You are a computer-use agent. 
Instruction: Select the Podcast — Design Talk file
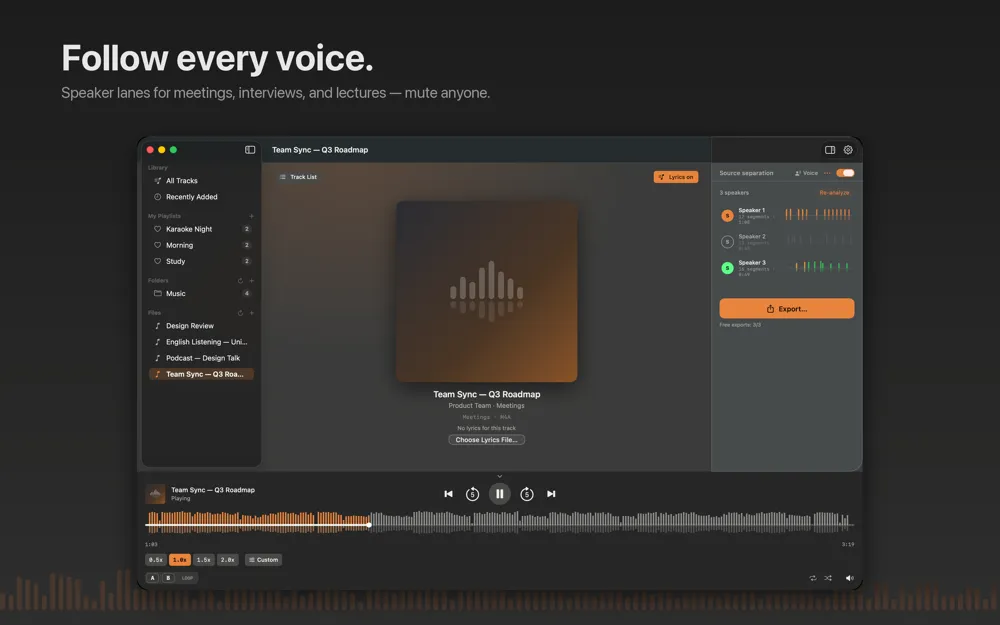tap(201, 358)
